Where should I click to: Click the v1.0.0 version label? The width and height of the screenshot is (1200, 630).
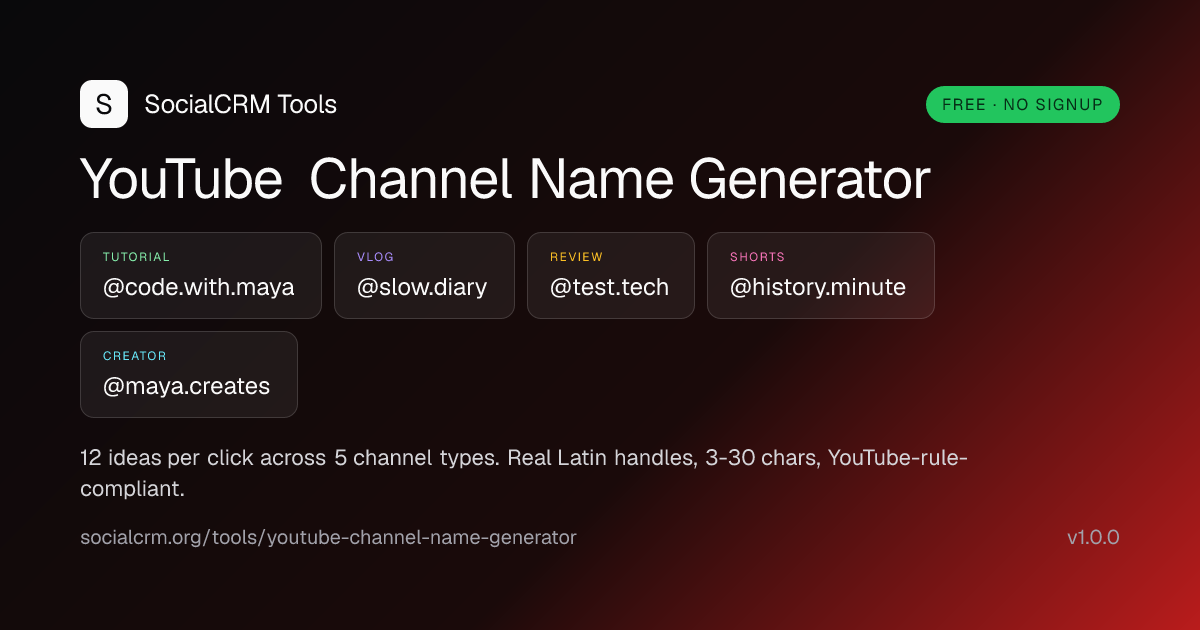click(1093, 537)
